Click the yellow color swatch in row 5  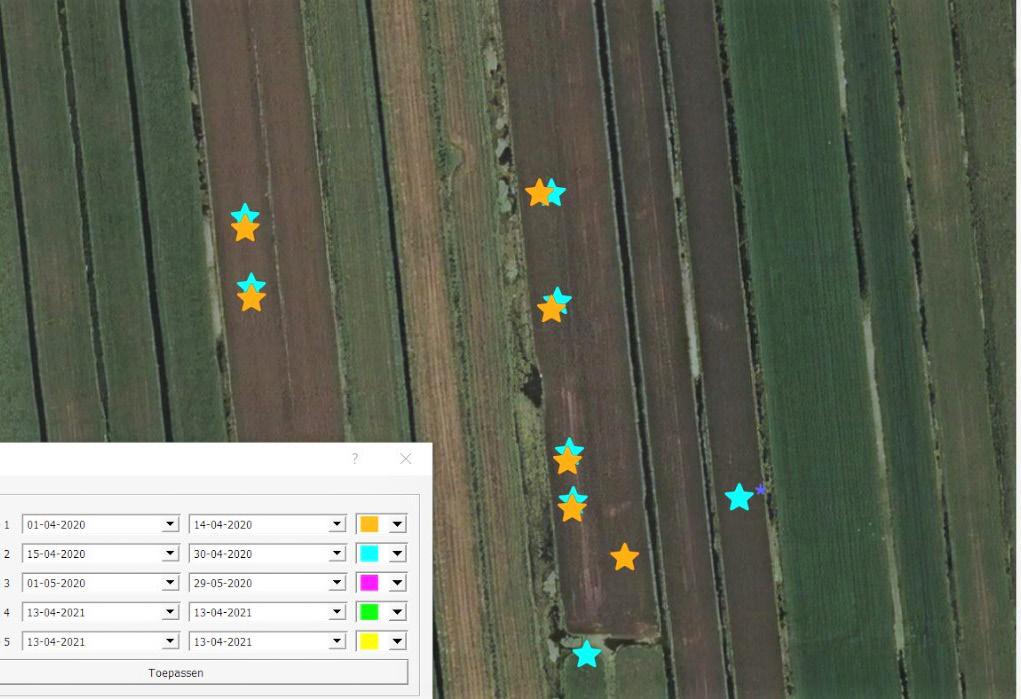pyautogui.click(x=369, y=641)
